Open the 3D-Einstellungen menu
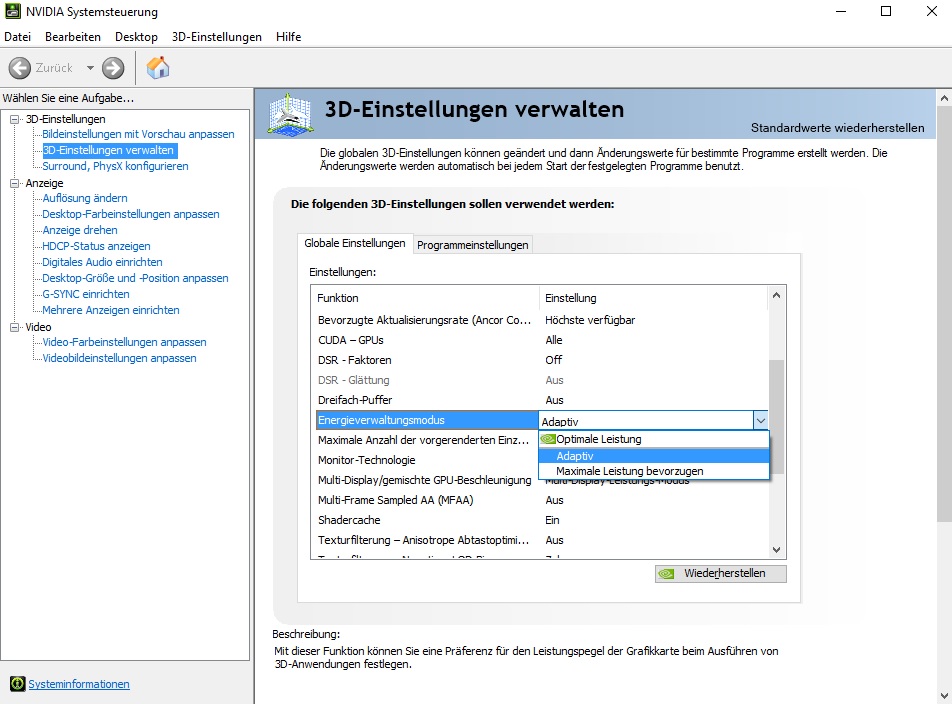The width and height of the screenshot is (952, 704). click(217, 37)
